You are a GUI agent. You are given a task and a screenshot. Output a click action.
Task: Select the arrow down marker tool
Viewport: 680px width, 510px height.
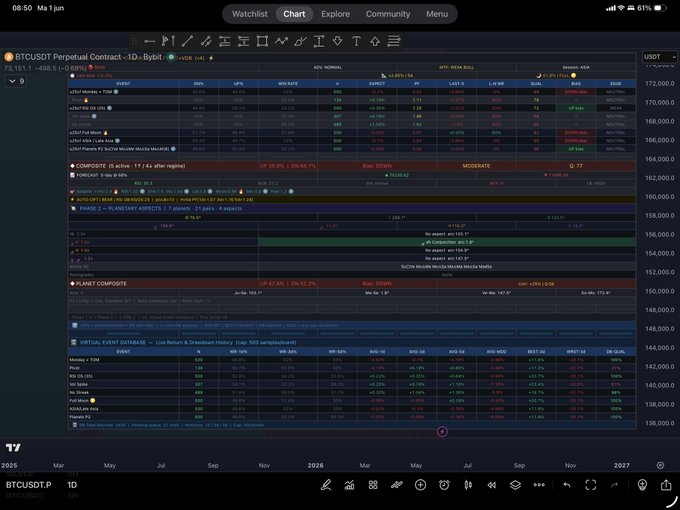point(337,41)
